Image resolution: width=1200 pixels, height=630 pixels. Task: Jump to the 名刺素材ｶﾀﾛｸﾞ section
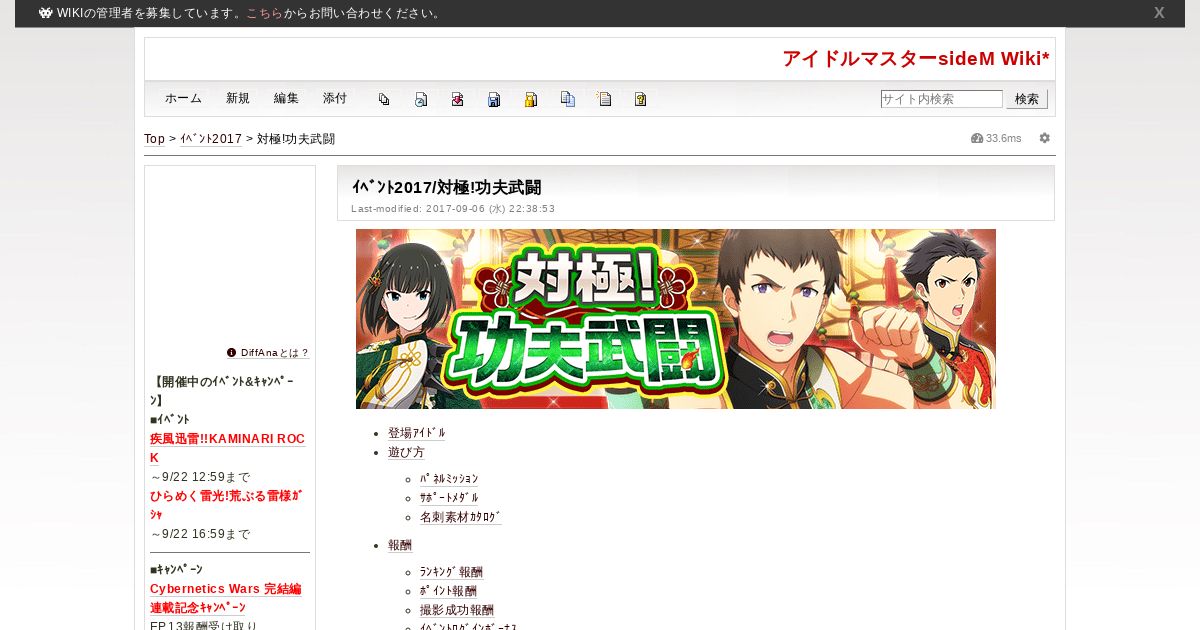tap(461, 517)
